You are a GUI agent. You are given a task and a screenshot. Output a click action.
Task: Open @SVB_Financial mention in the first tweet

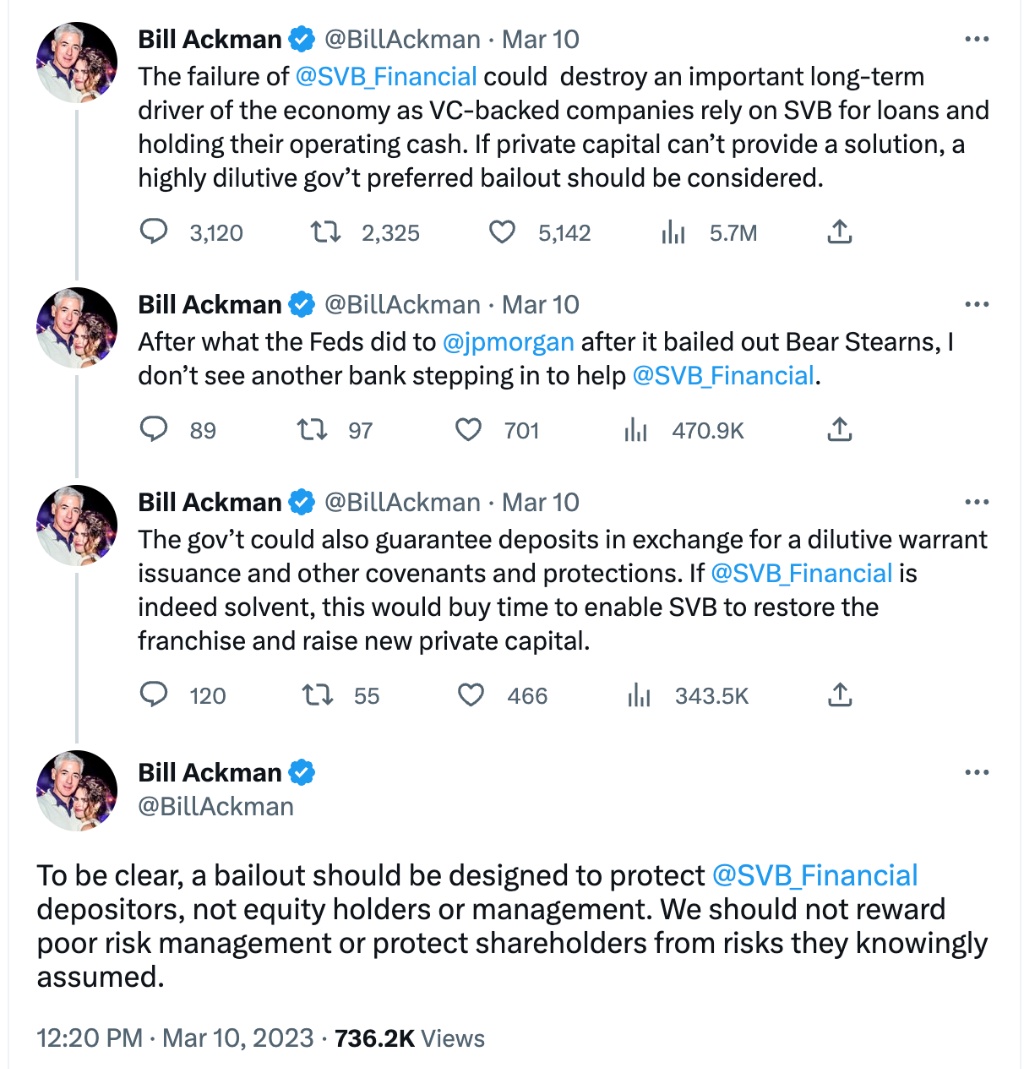386,77
